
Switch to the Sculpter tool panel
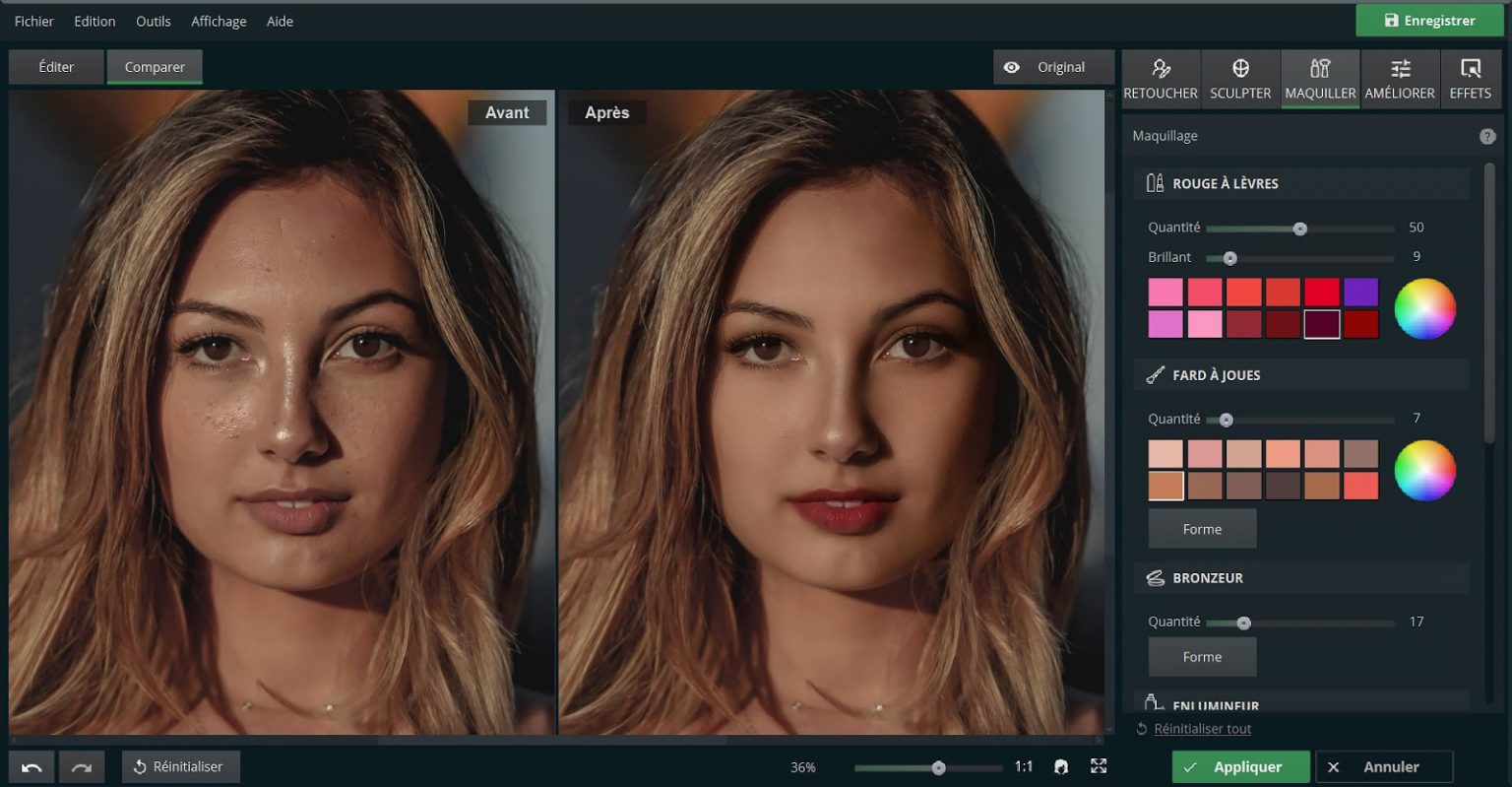[1240, 79]
